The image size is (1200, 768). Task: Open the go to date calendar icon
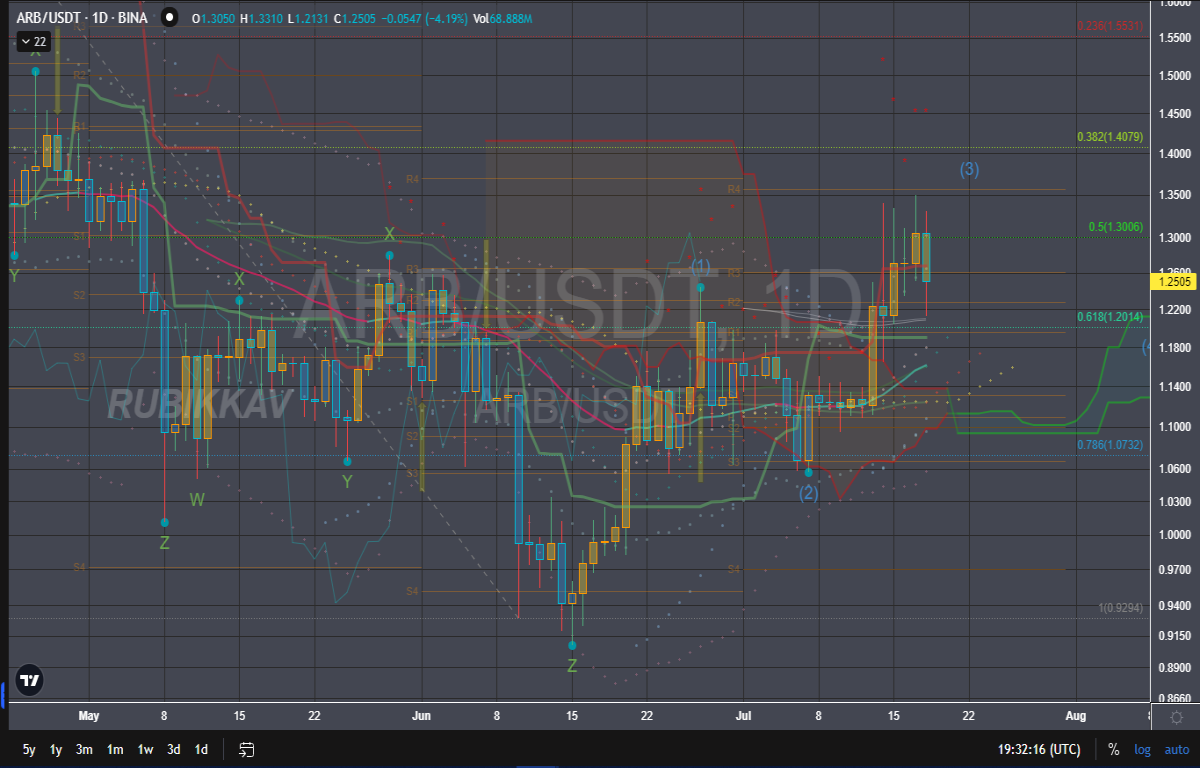click(247, 749)
